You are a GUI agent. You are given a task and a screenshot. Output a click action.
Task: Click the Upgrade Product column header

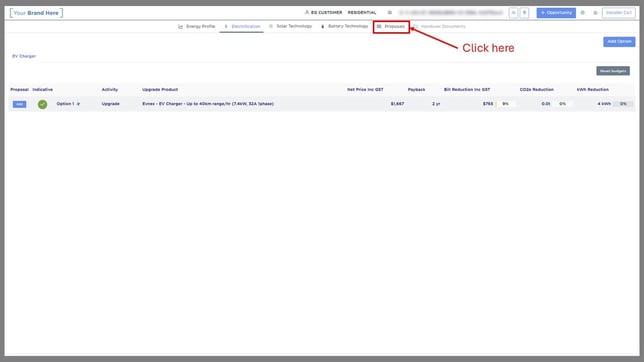coord(160,90)
